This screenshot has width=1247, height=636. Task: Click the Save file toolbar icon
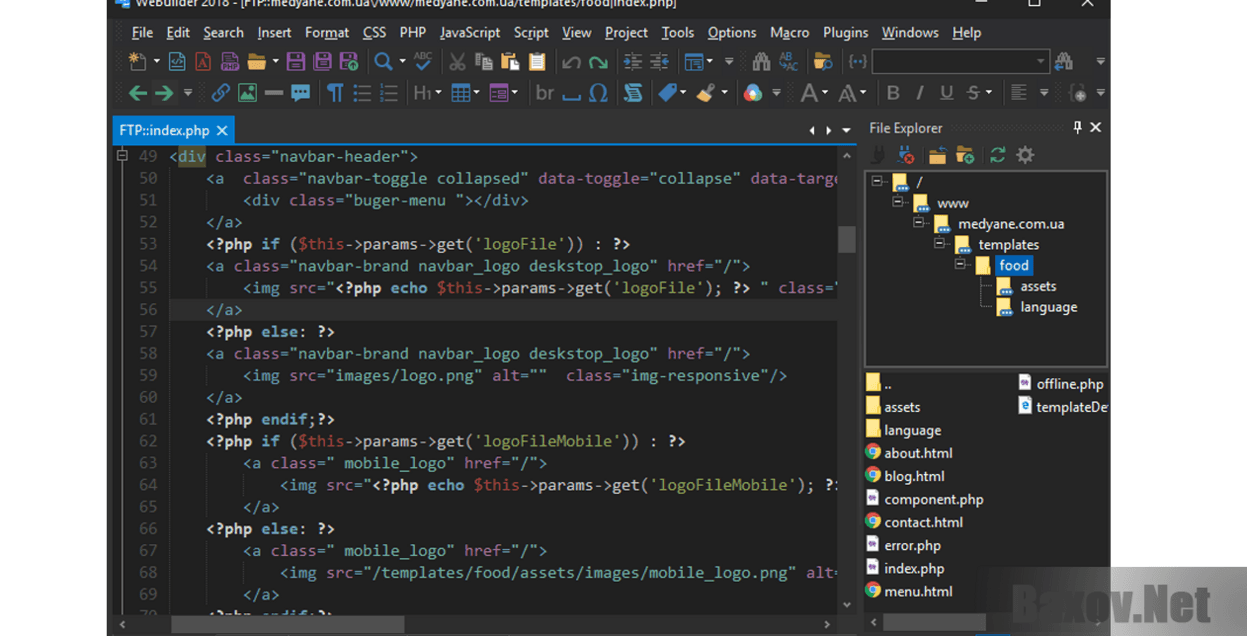296,62
